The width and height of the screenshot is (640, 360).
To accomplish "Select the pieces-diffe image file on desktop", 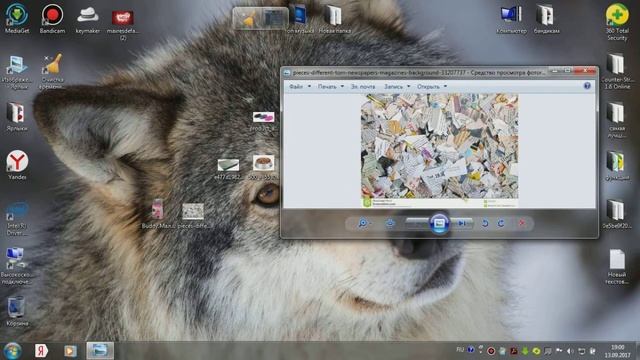I will pos(193,216).
